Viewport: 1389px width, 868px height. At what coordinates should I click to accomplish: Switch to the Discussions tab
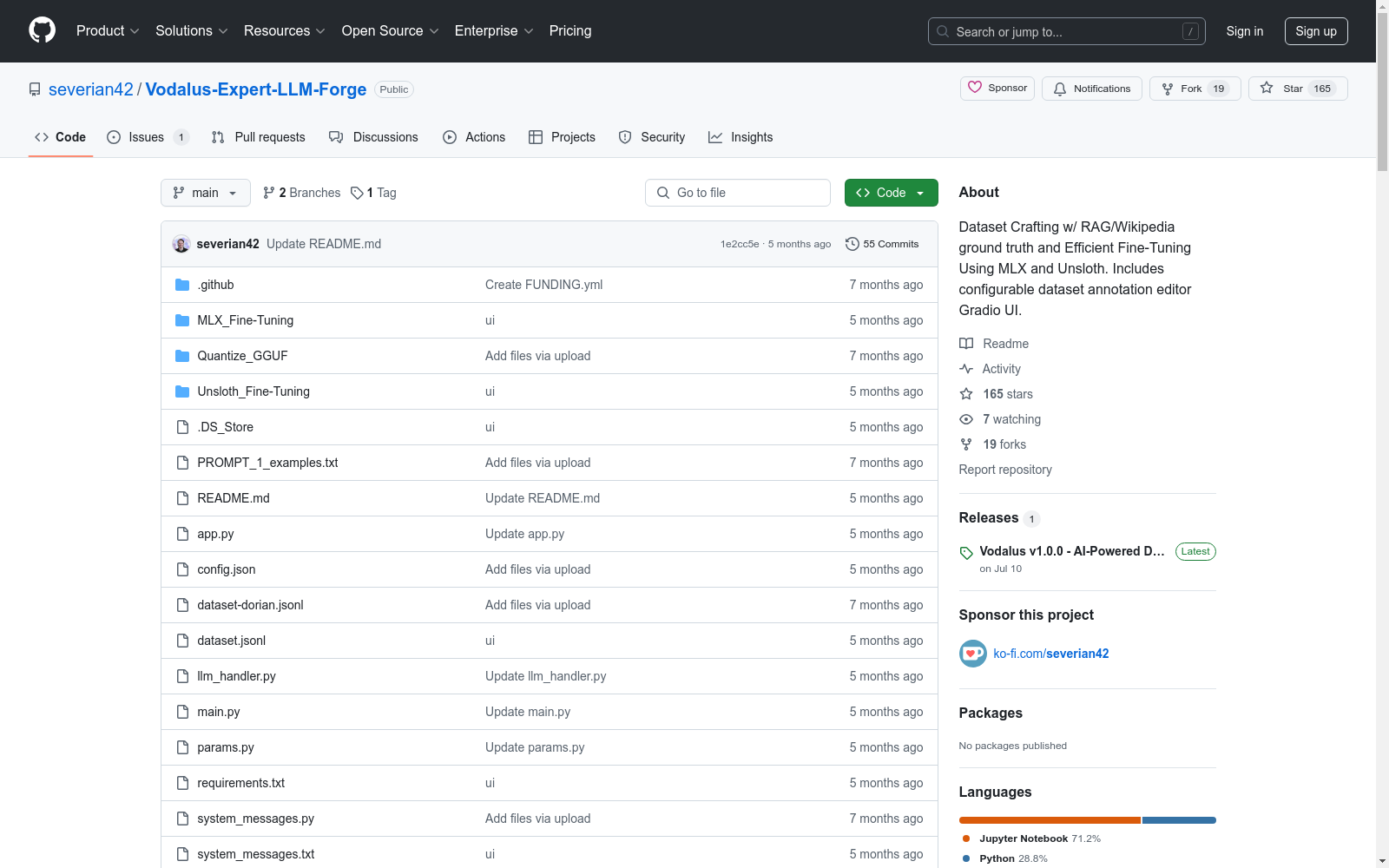(373, 137)
